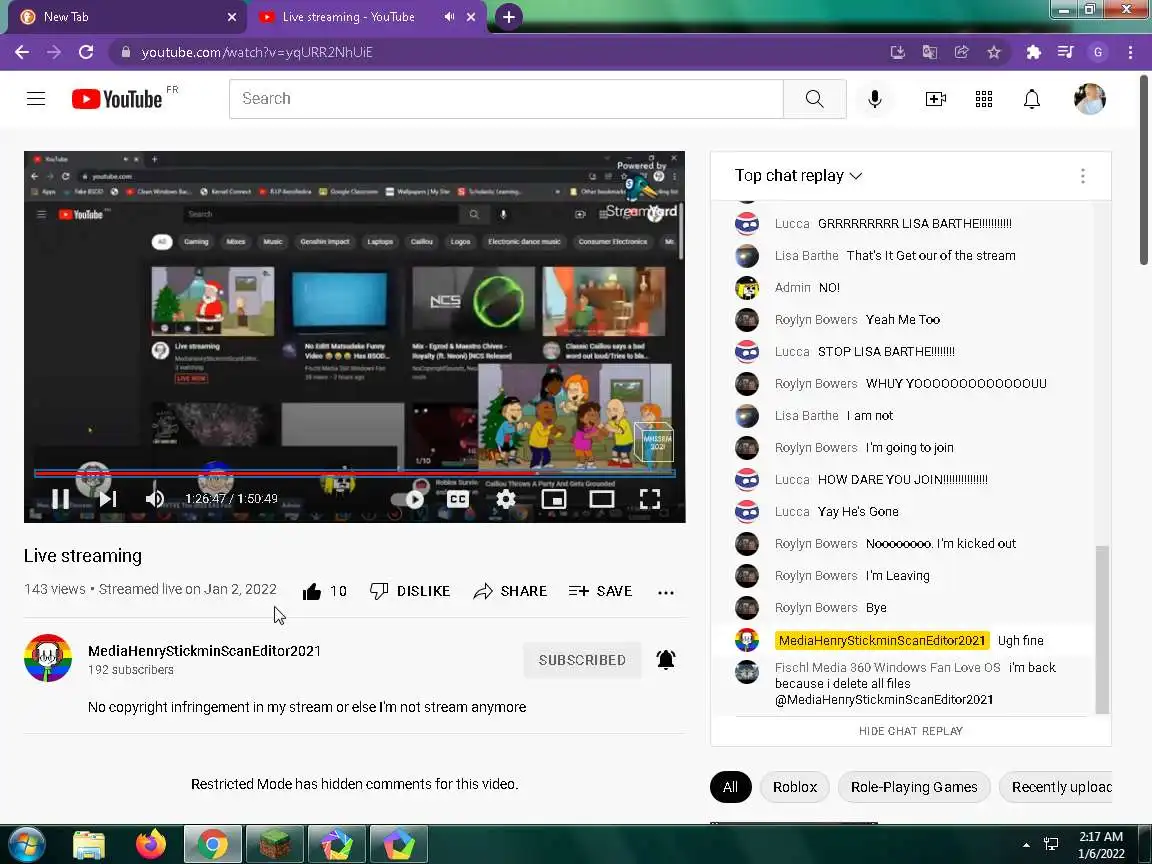Share this page via toolbar share icon
1152x864 pixels.
coord(962,52)
